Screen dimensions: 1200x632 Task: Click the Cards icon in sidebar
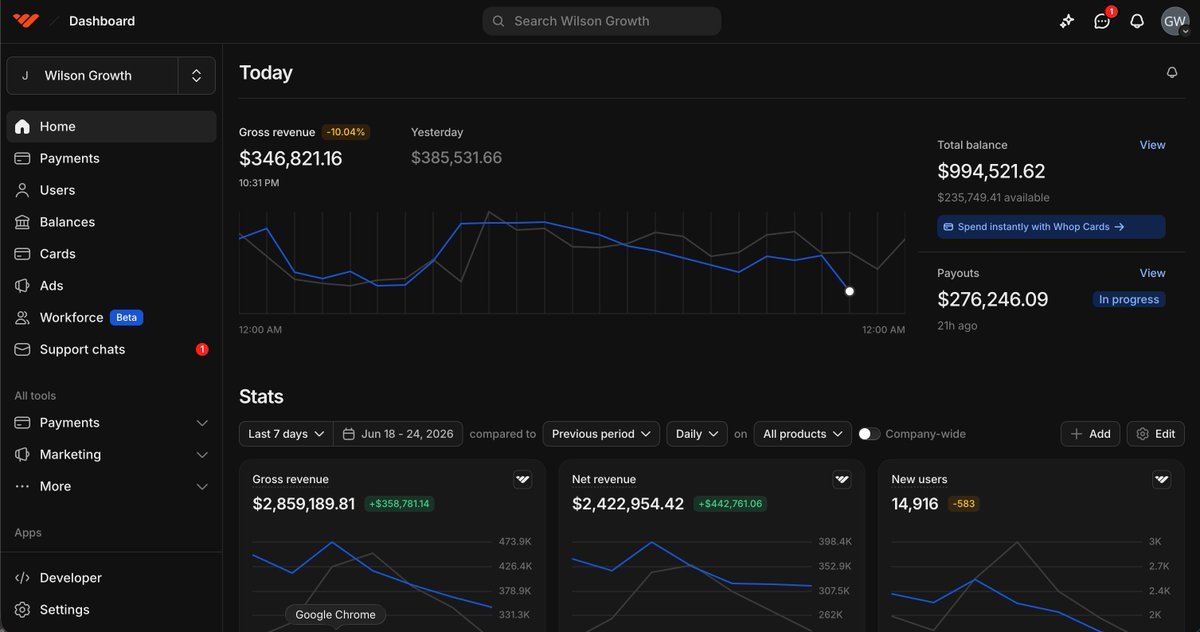coord(22,254)
